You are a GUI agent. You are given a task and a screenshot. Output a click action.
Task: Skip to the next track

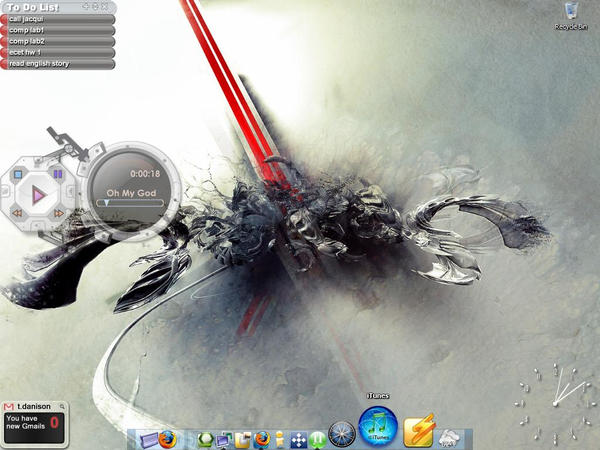pyautogui.click(x=59, y=213)
